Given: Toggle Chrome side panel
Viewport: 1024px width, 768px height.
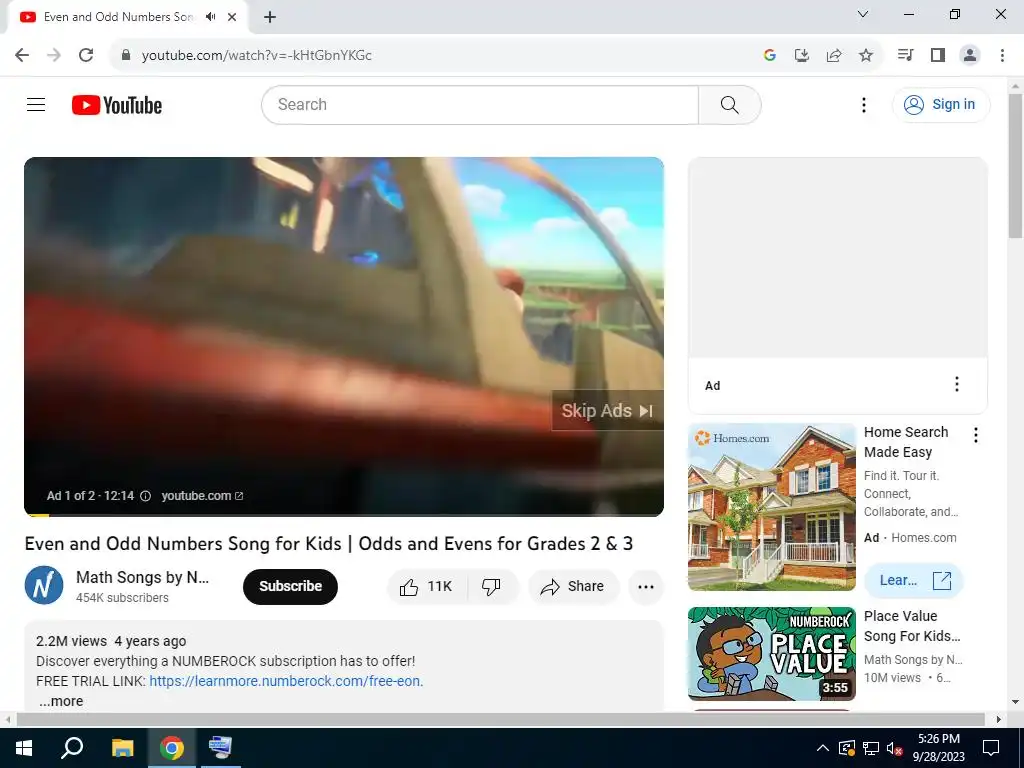Looking at the screenshot, I should click(x=938, y=55).
